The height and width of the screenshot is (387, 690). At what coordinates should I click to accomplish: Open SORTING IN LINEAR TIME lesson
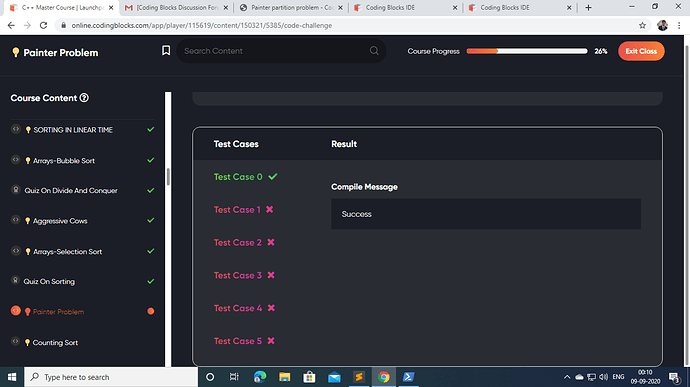73,130
